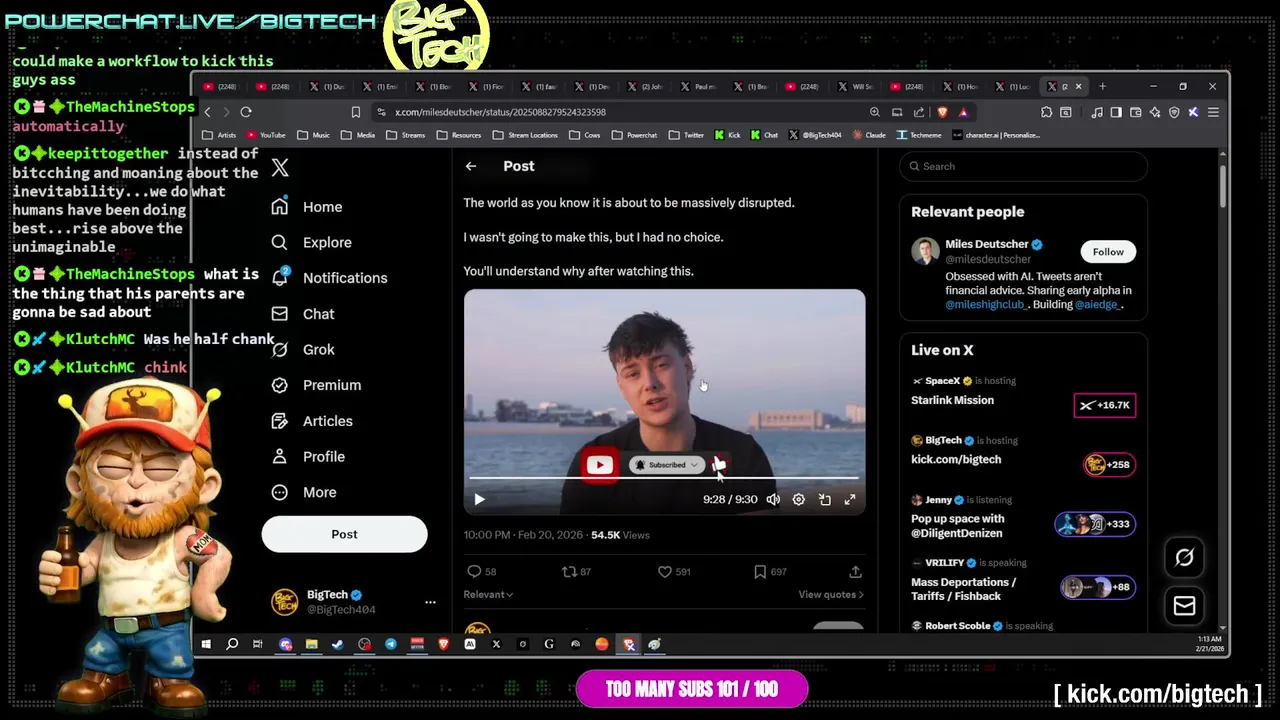
Task: Seek on the video progress bar
Action: coord(664,479)
